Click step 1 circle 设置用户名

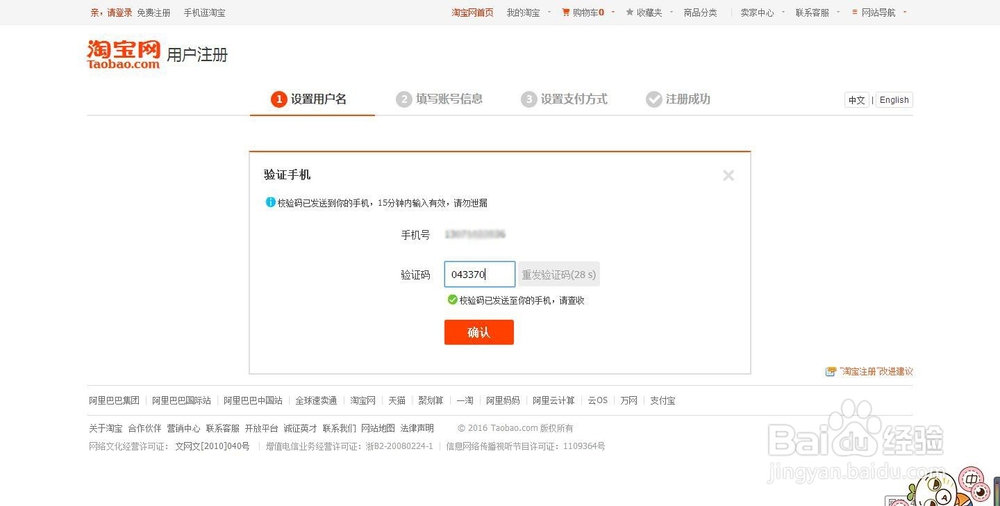coord(278,99)
